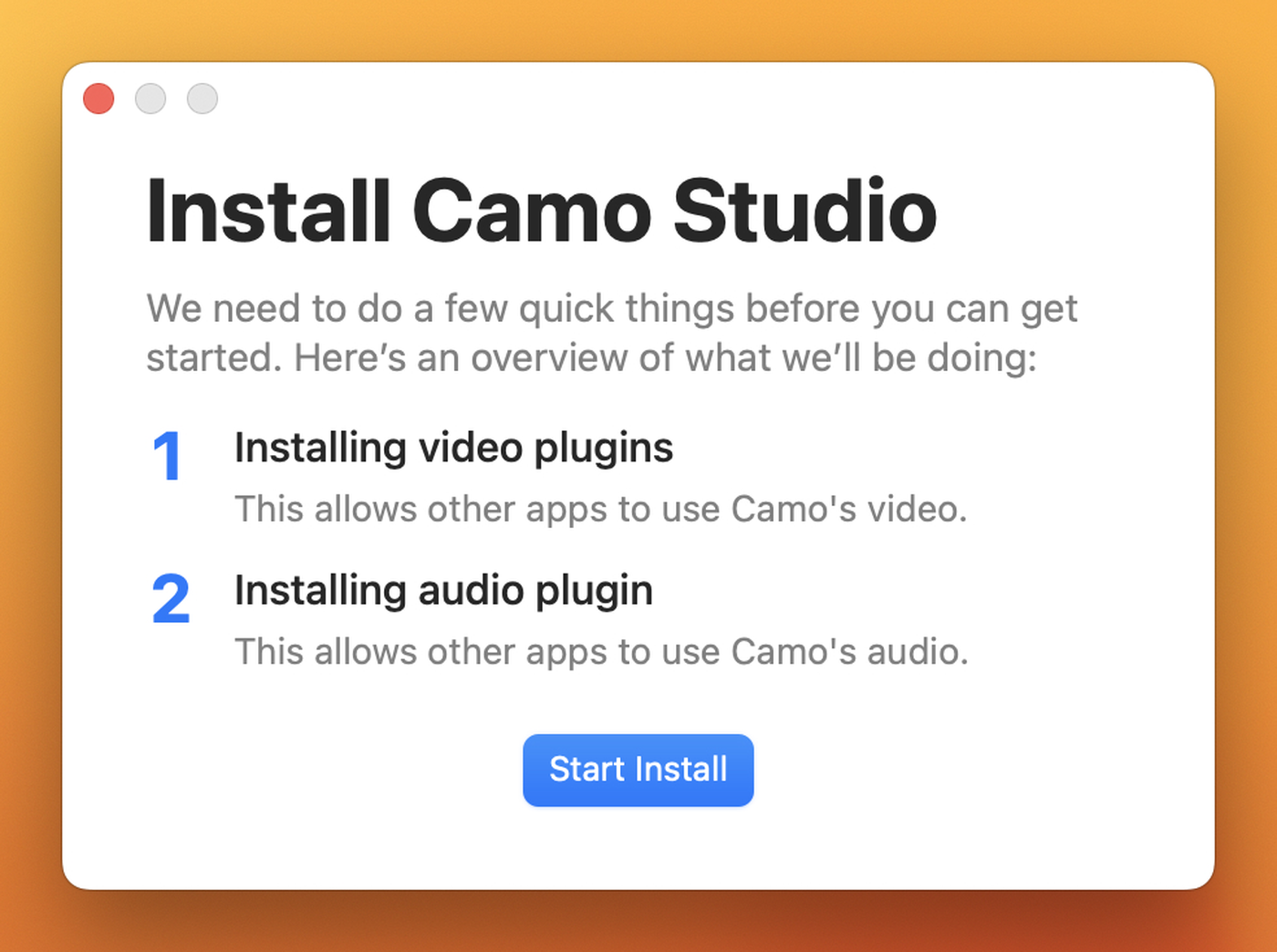Viewport: 1277px width, 952px height.
Task: Click the blank white area right of Start Install
Action: pyautogui.click(x=976, y=771)
